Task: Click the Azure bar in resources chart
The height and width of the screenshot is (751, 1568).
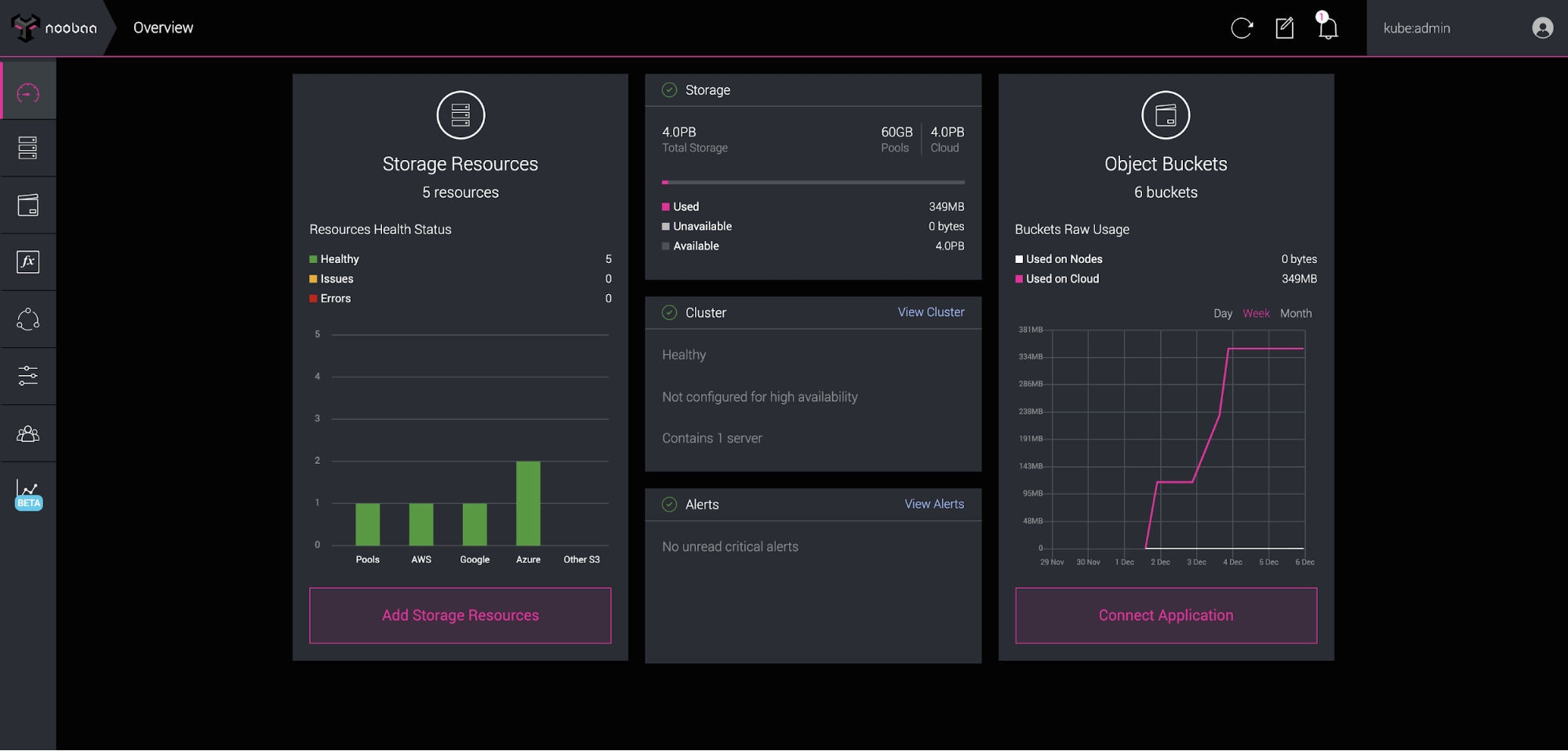Action: point(528,503)
